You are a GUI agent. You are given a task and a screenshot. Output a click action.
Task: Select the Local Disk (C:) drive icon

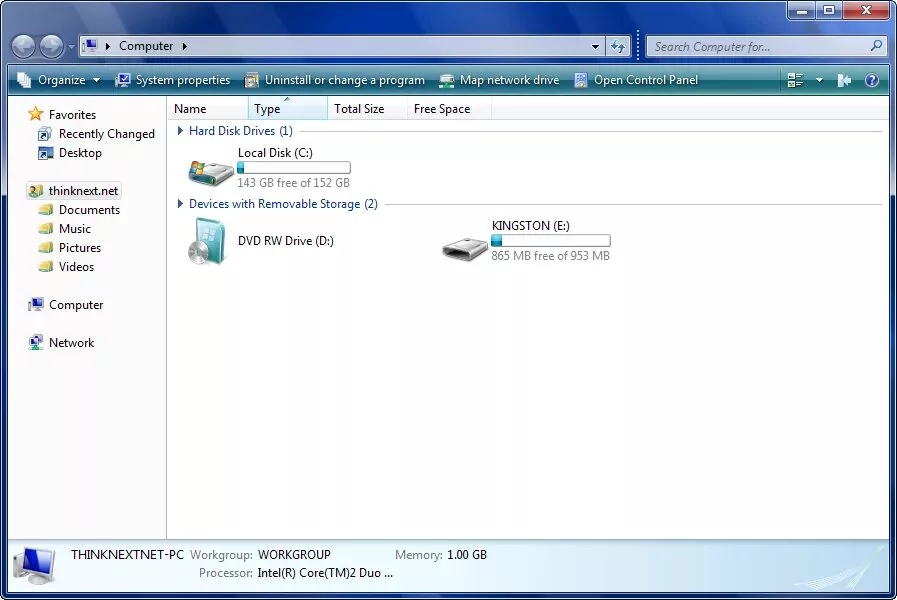(x=210, y=170)
